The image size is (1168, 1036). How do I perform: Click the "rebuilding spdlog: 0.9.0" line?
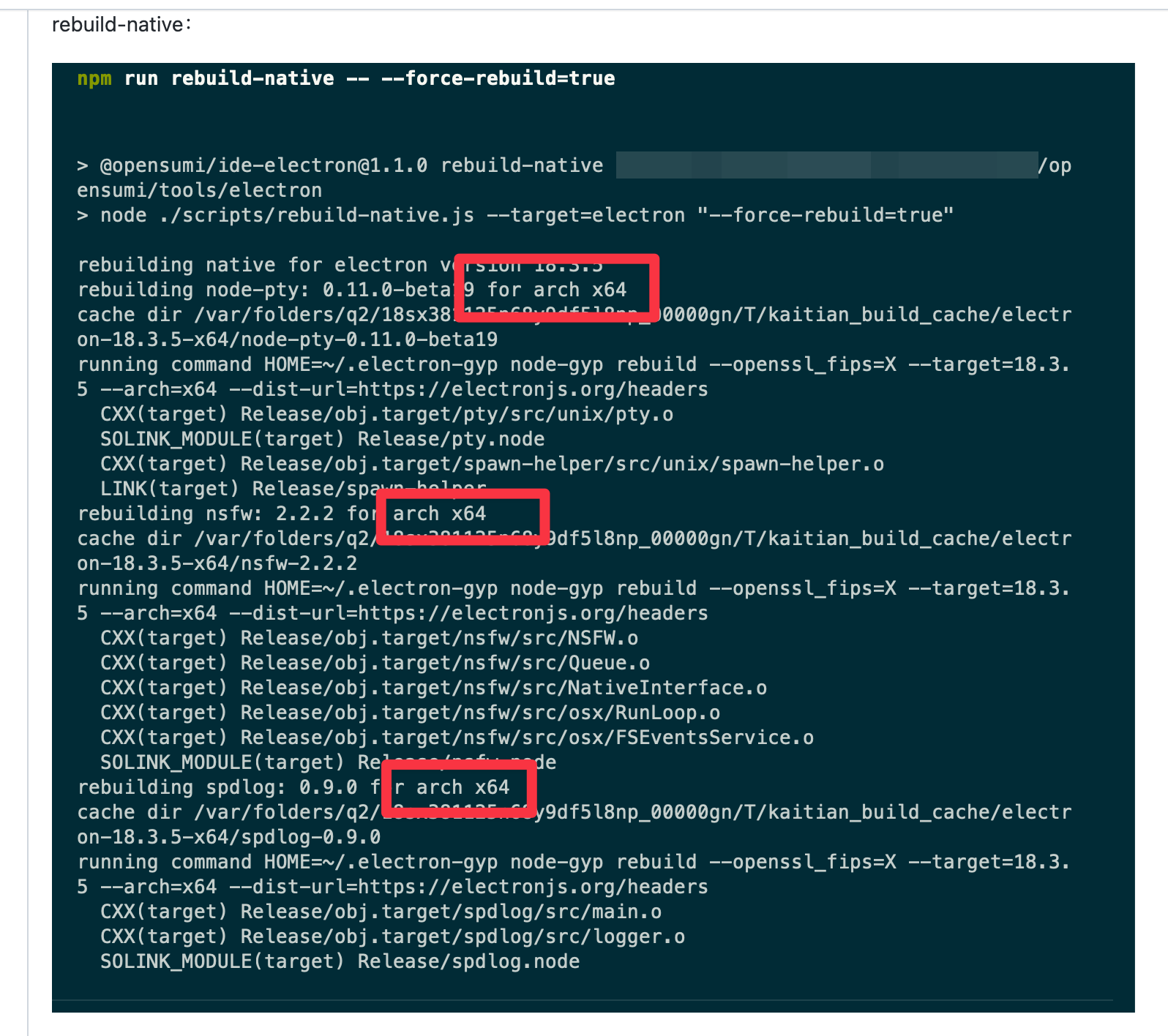tap(293, 787)
